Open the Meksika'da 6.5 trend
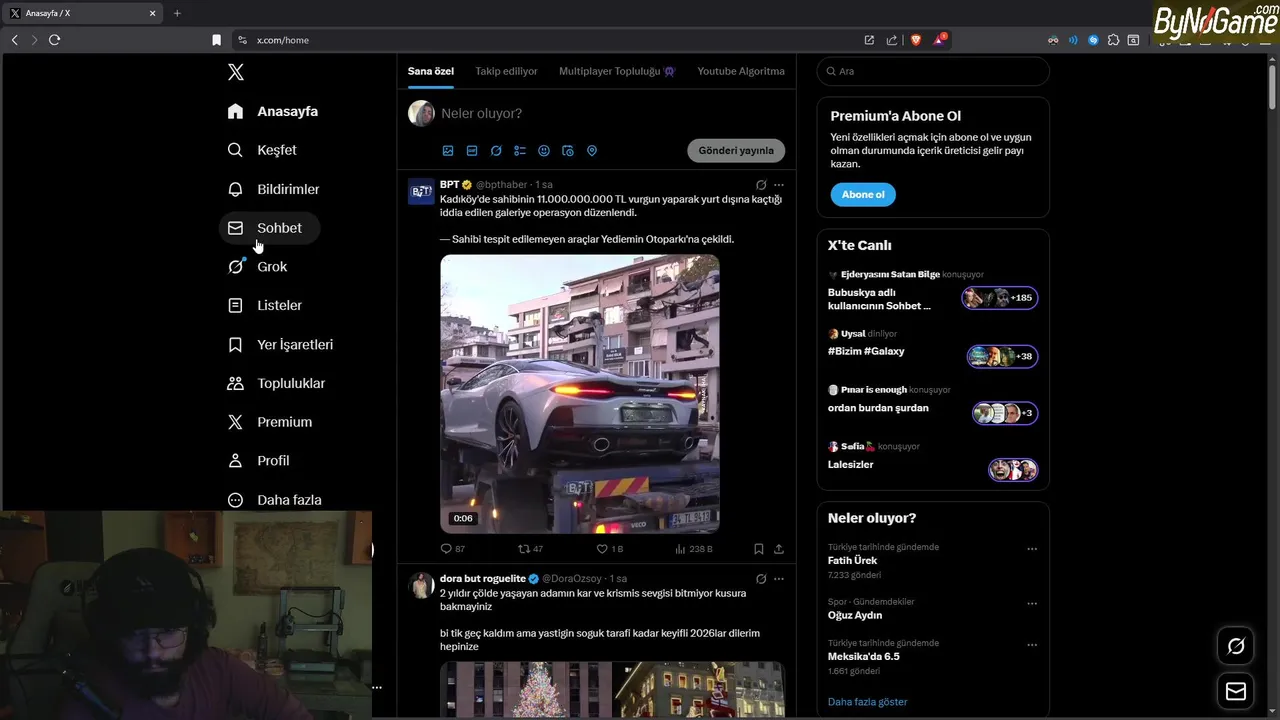The height and width of the screenshot is (720, 1280). point(863,657)
